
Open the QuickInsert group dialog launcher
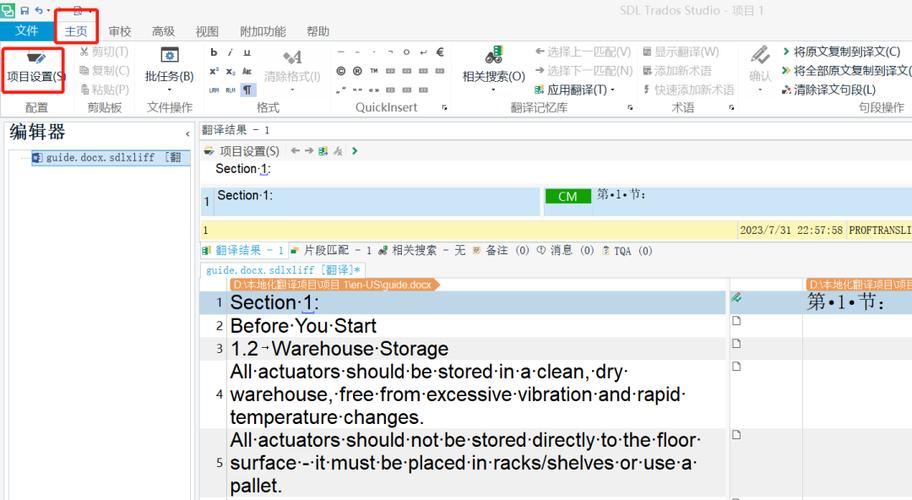point(444,108)
